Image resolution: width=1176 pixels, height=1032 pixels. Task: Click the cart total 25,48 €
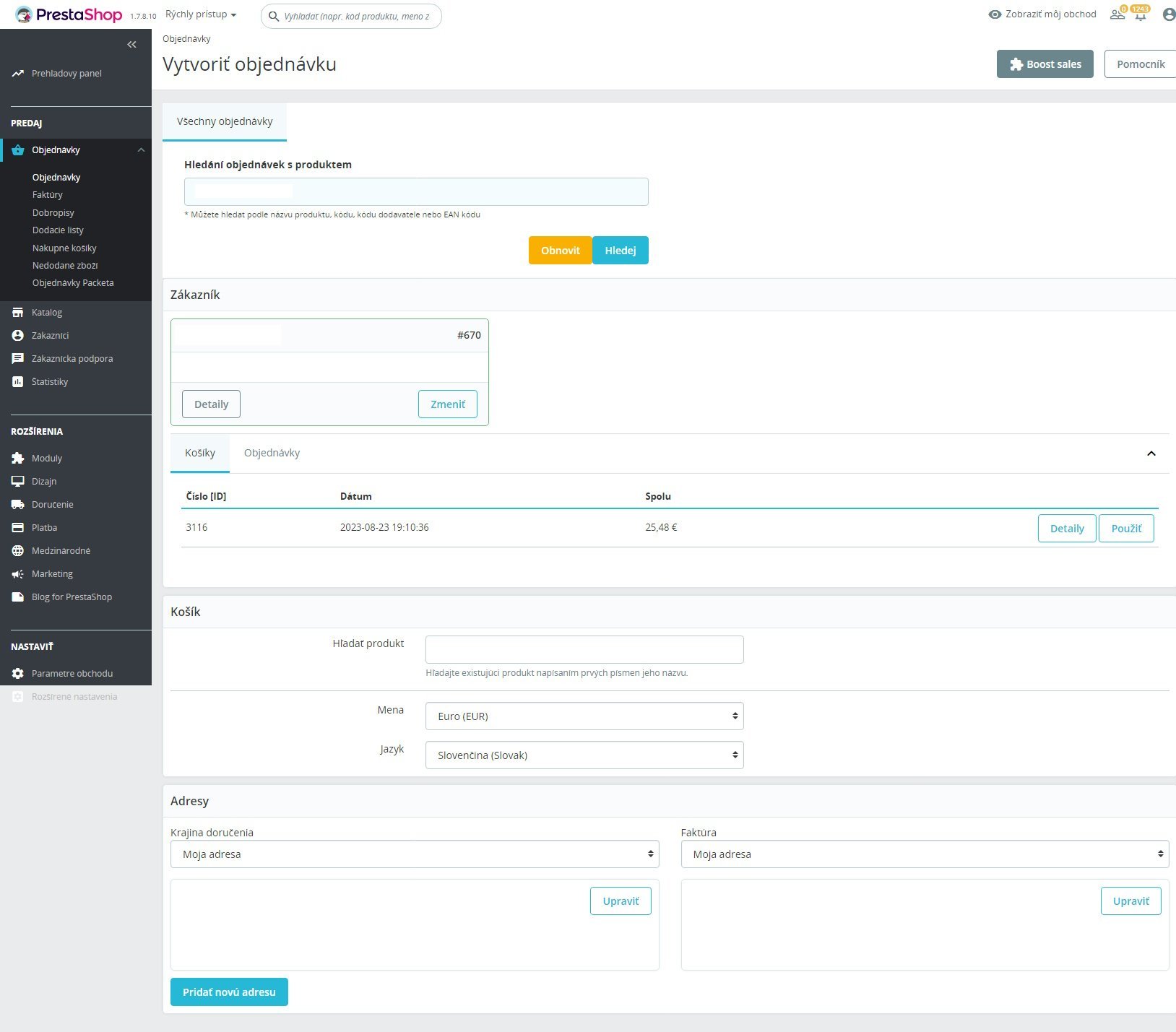(661, 528)
